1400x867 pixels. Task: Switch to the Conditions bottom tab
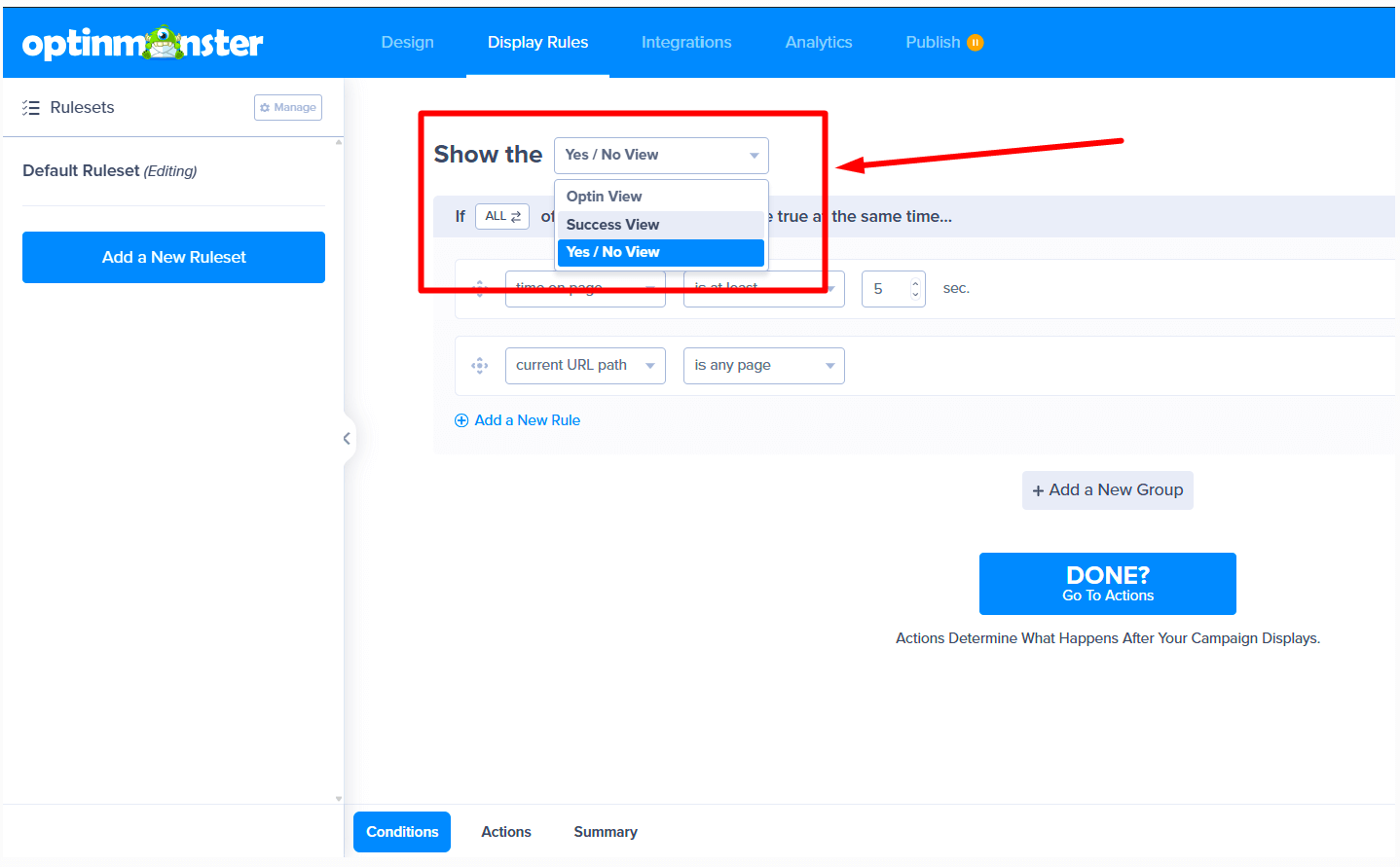402,832
